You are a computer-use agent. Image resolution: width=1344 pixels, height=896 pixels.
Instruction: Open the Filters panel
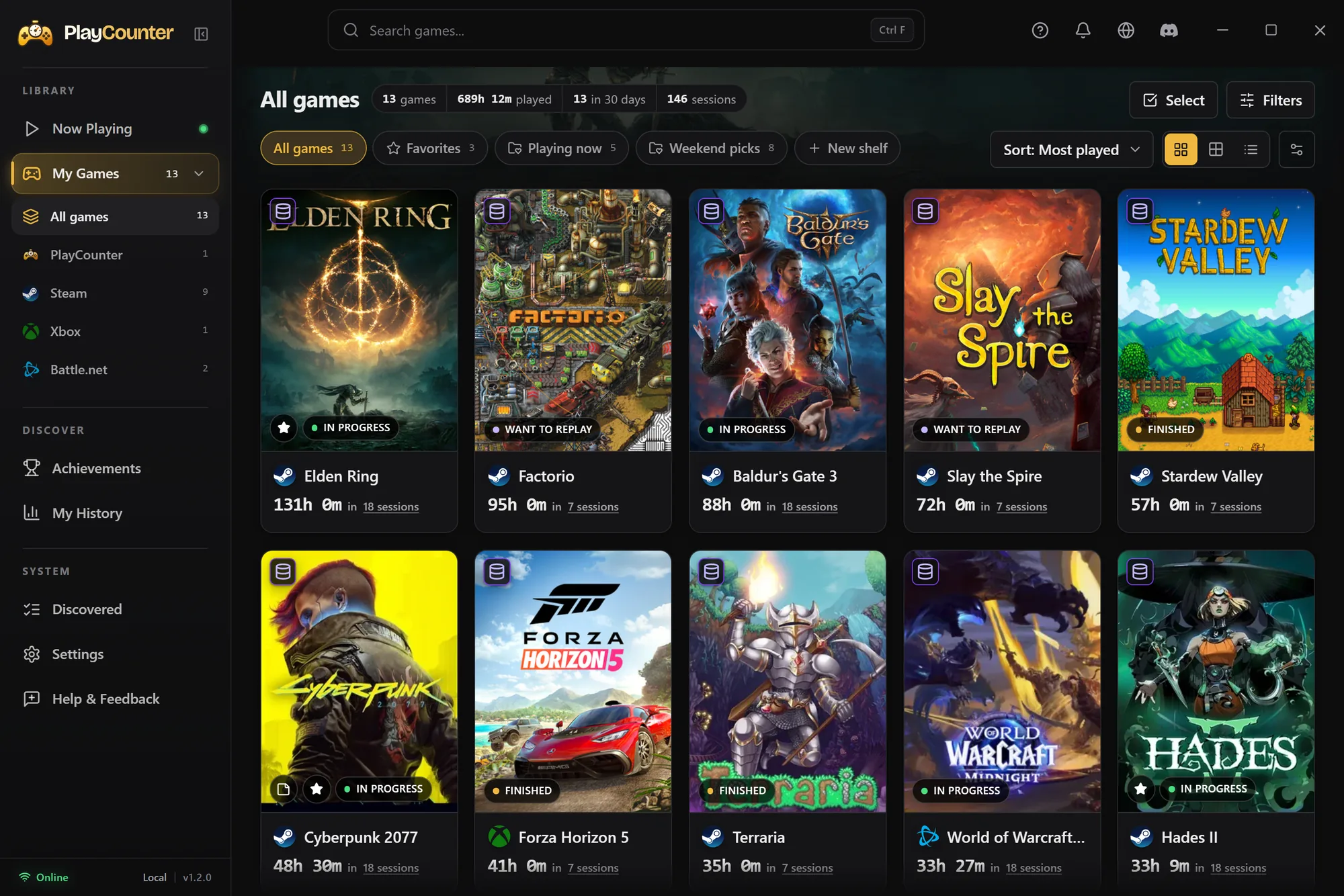click(x=1270, y=100)
